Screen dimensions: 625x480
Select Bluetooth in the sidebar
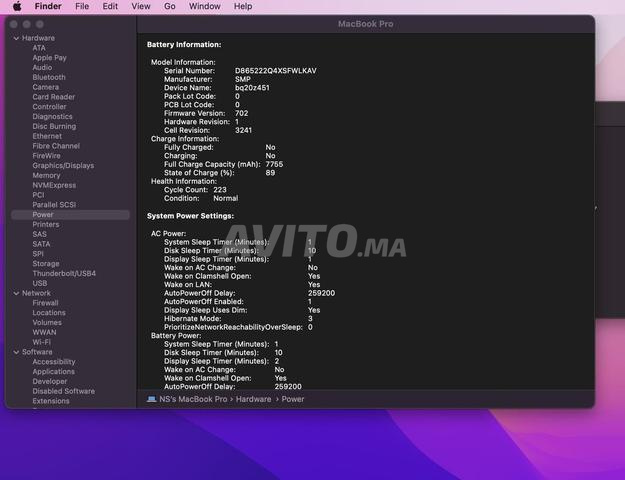pyautogui.click(x=49, y=77)
